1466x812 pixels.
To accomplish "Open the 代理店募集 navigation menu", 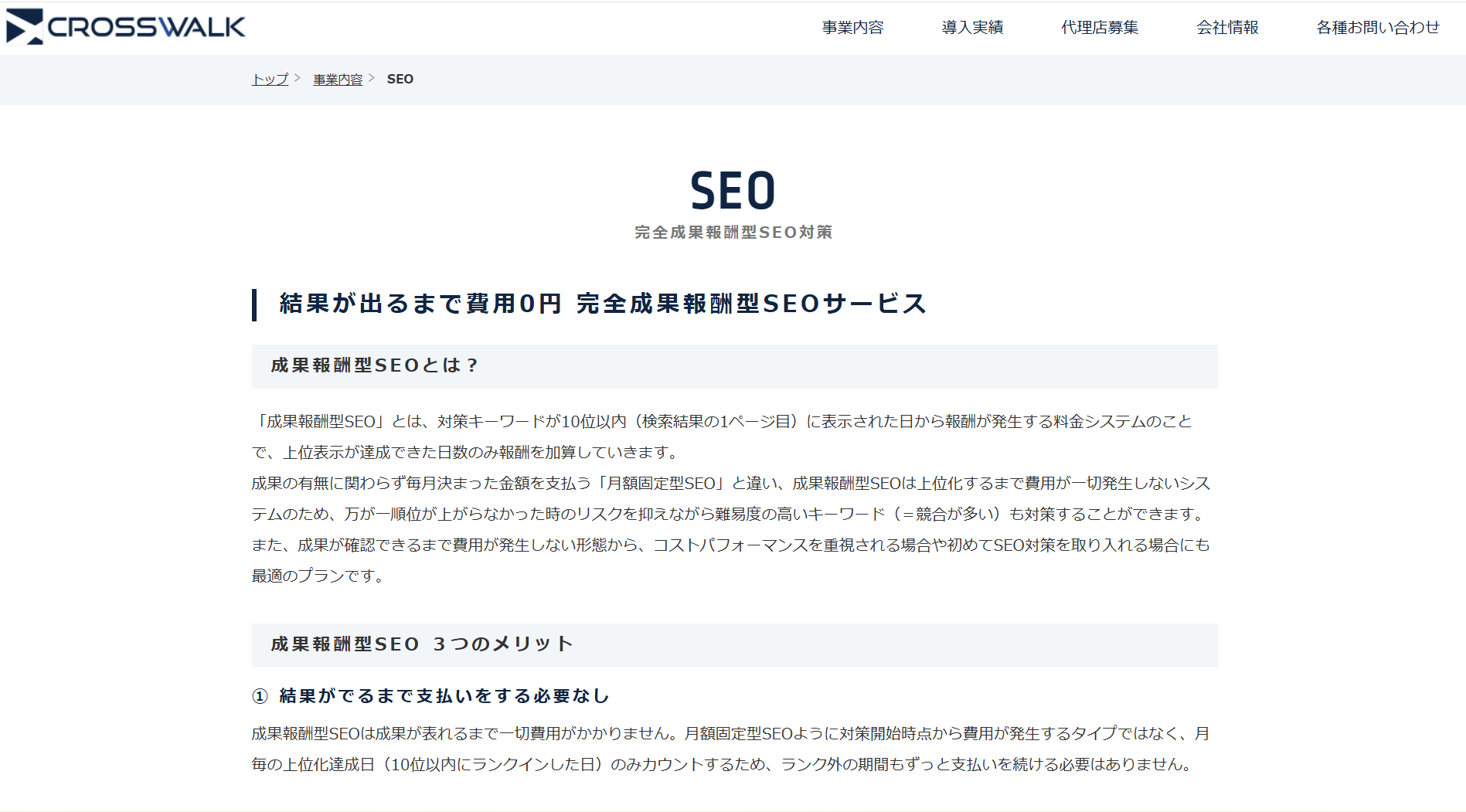I will [1100, 26].
